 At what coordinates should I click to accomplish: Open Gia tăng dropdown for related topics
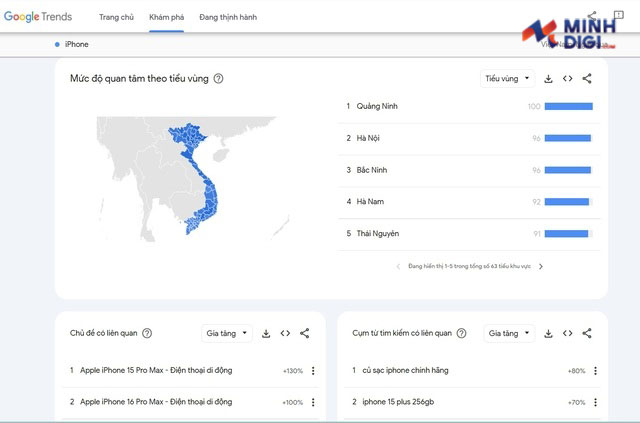tap(227, 333)
